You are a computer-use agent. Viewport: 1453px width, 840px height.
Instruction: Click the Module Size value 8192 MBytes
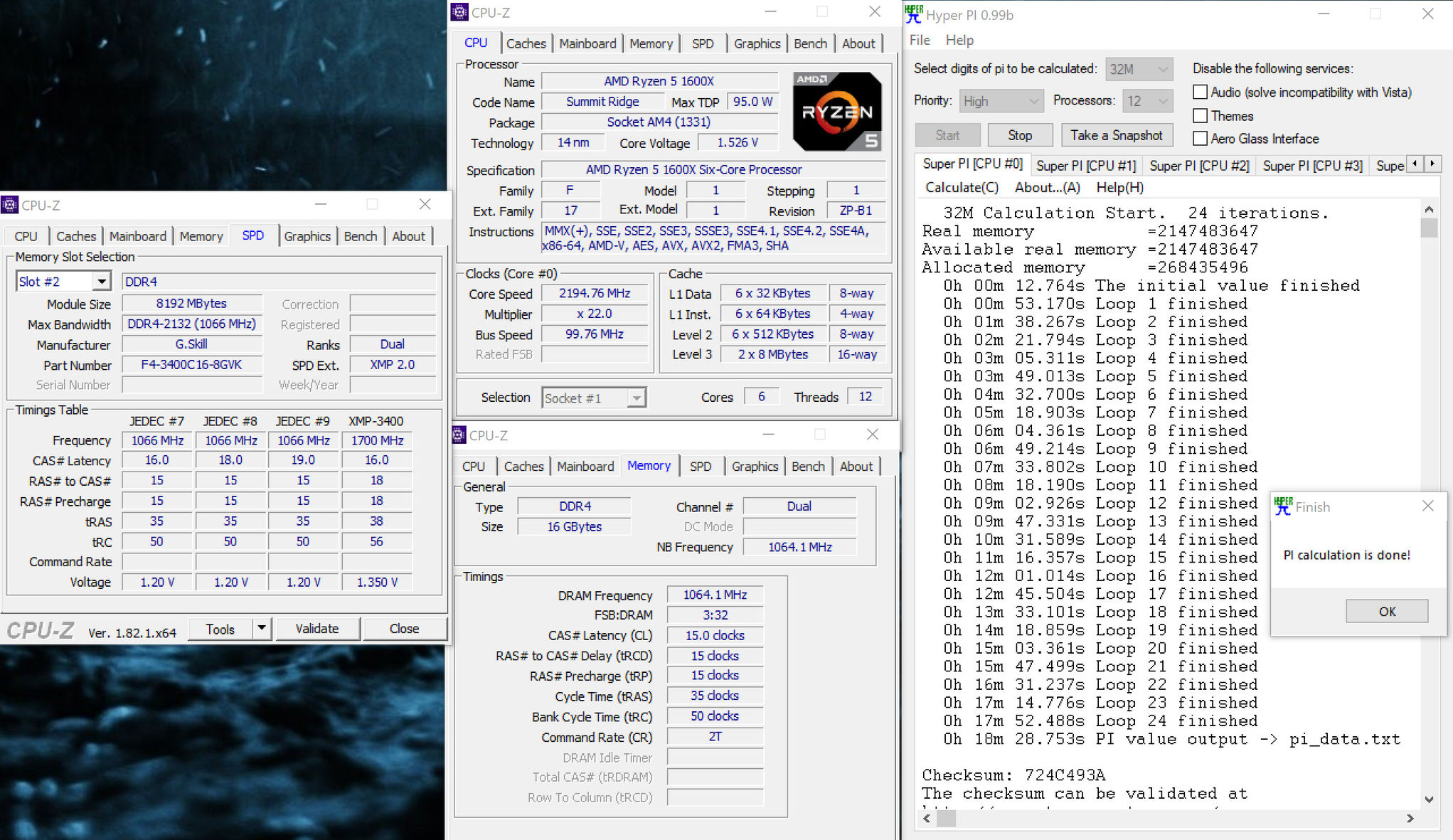[x=192, y=303]
